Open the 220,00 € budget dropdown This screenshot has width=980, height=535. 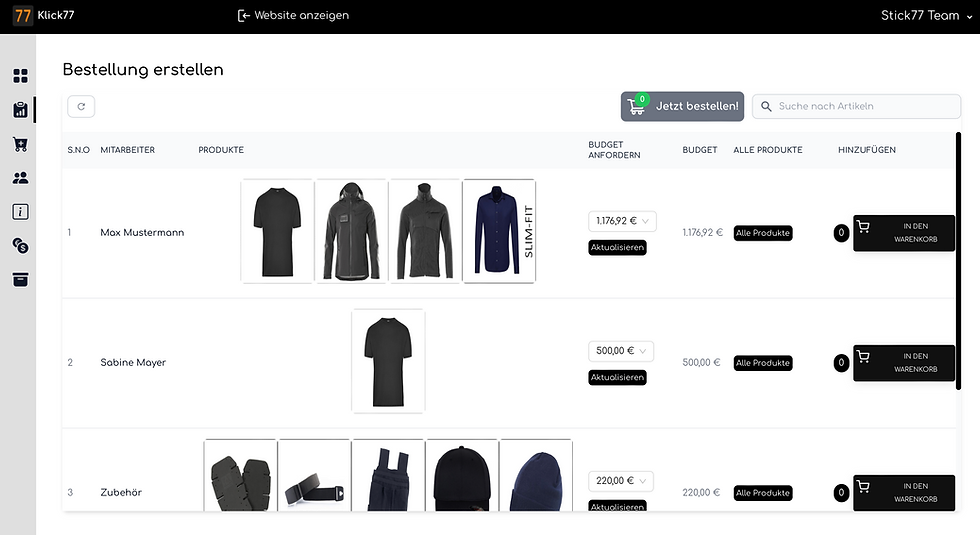point(621,481)
